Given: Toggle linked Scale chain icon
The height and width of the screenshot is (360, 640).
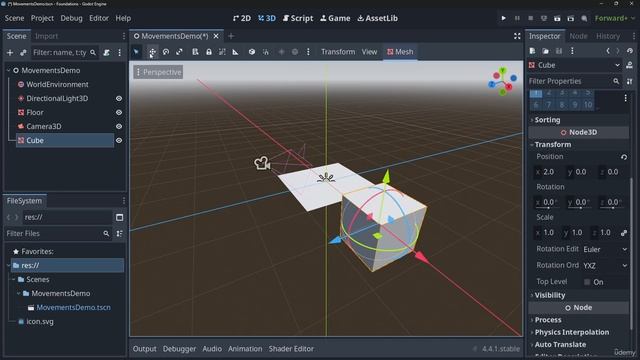Looking at the screenshot, I should point(624,233).
